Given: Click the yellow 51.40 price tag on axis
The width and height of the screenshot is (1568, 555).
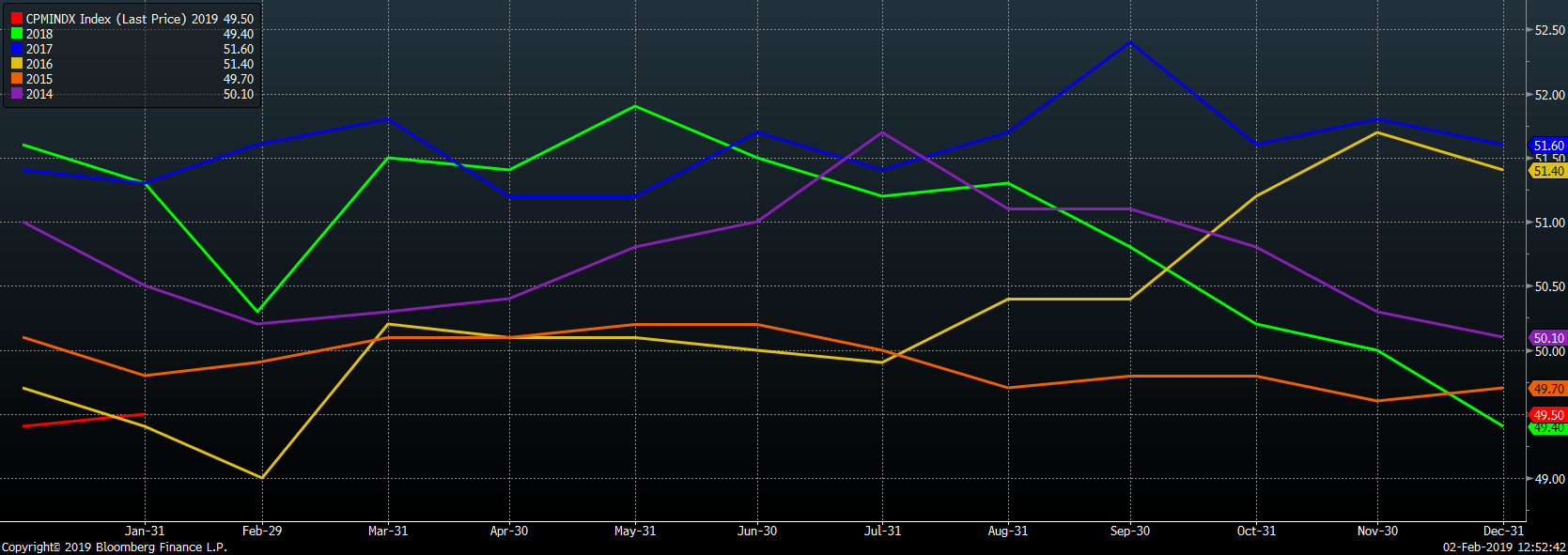Looking at the screenshot, I should tap(1548, 171).
